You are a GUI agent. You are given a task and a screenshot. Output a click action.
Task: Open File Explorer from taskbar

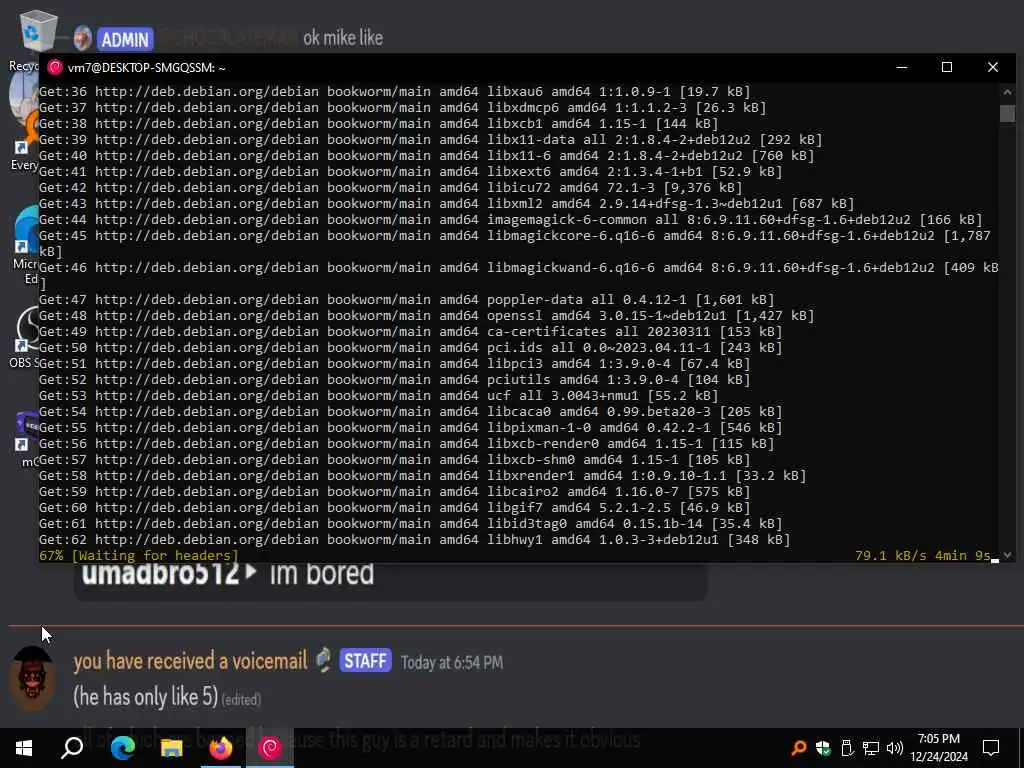[172, 748]
